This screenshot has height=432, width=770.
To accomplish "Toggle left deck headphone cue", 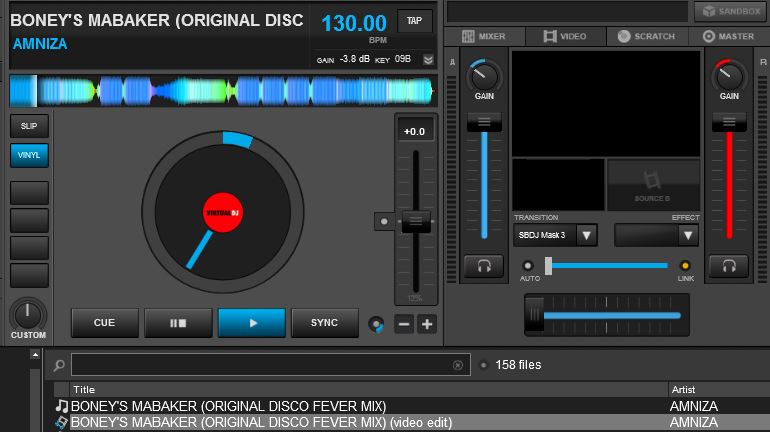I will click(x=484, y=266).
